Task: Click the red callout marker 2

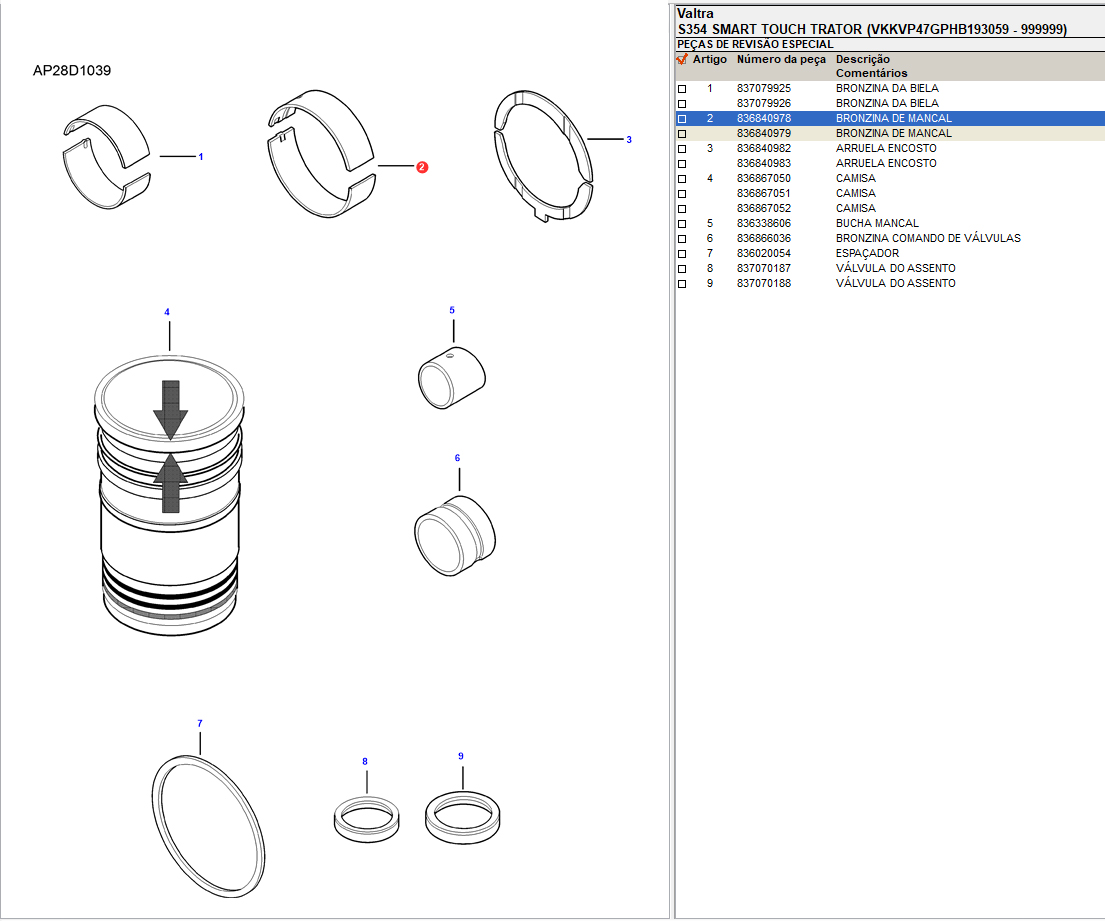Action: (x=422, y=168)
